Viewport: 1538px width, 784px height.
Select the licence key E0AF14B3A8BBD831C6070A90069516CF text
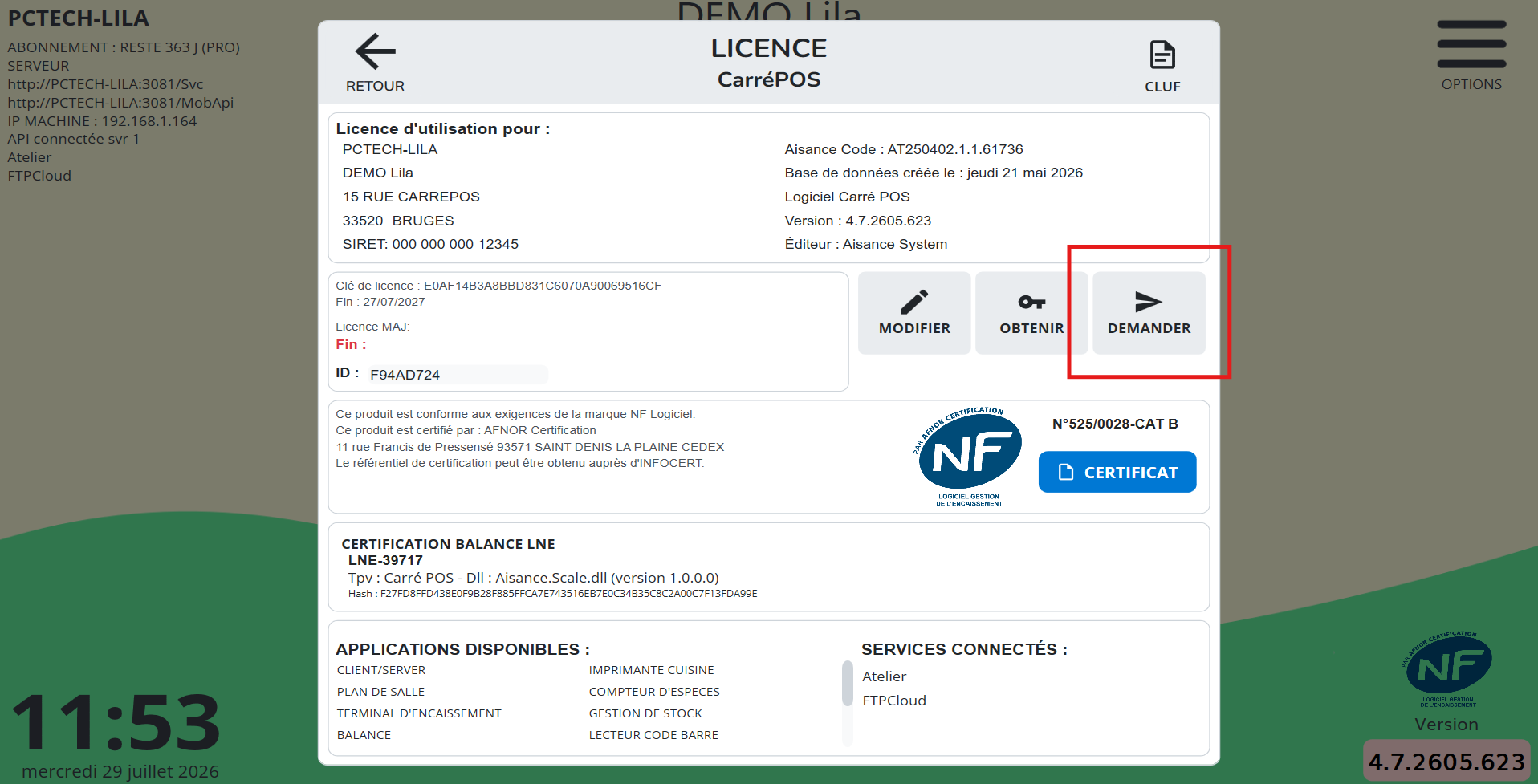pos(543,286)
